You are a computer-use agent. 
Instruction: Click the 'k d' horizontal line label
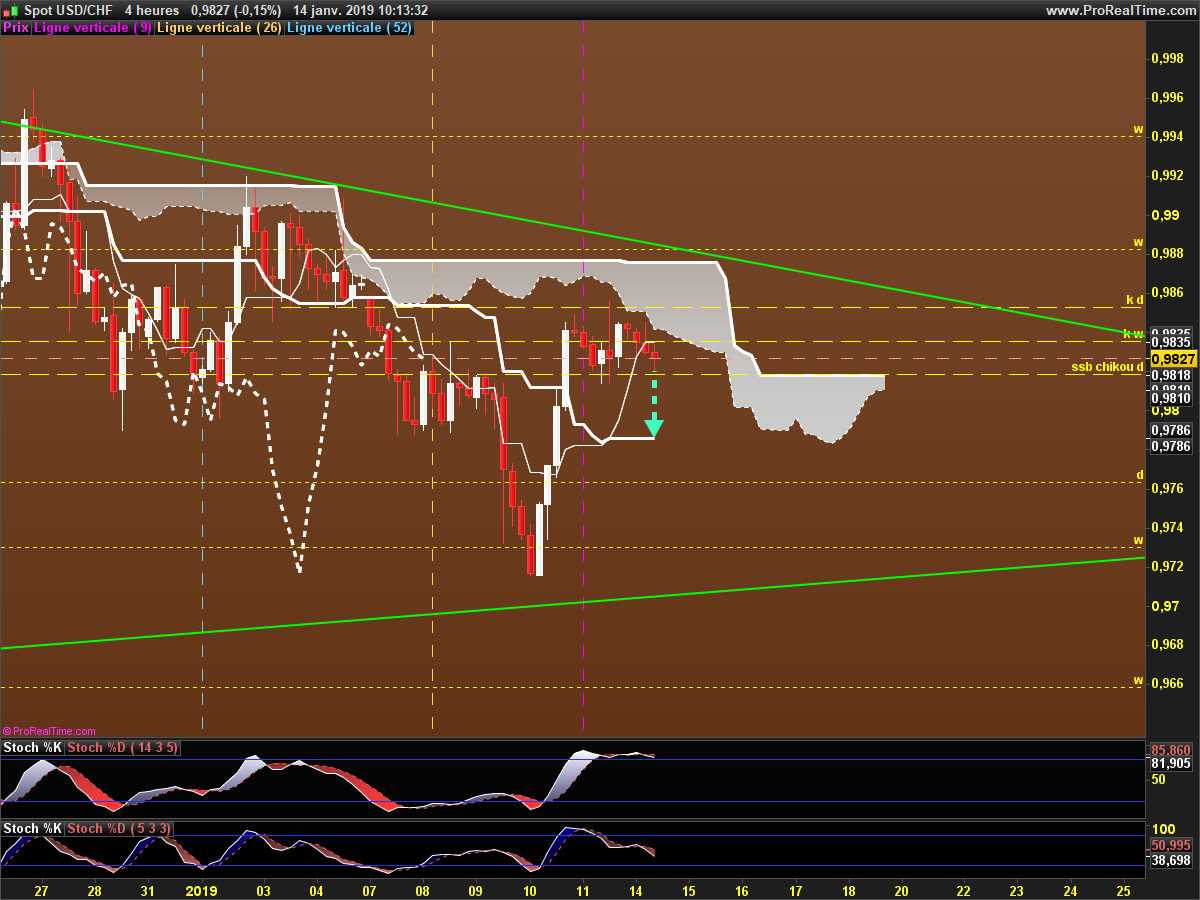click(x=1134, y=300)
